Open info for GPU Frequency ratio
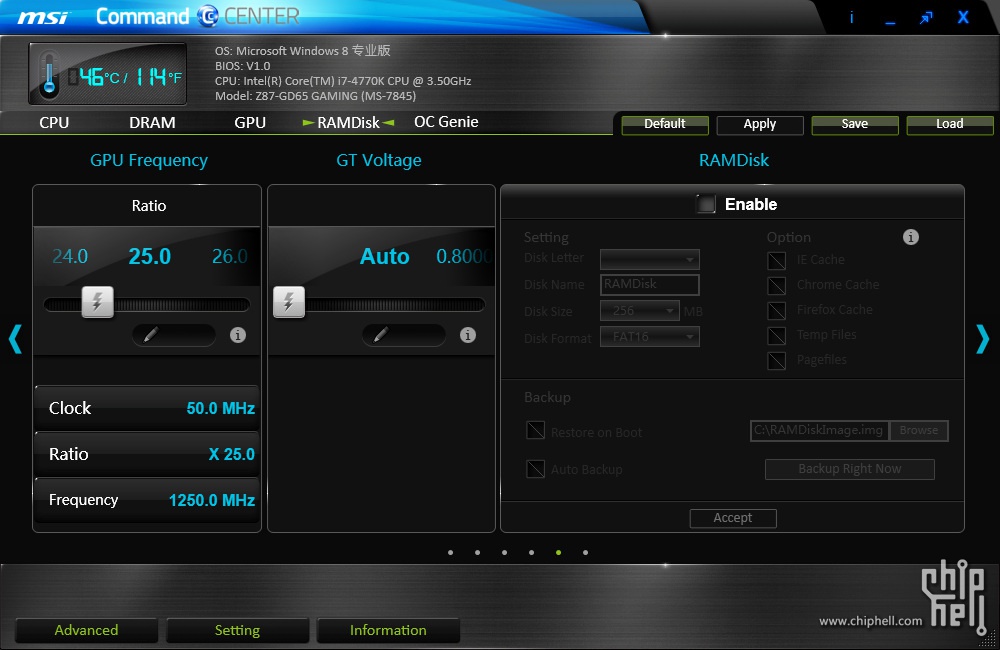This screenshot has width=1000, height=650. click(238, 335)
